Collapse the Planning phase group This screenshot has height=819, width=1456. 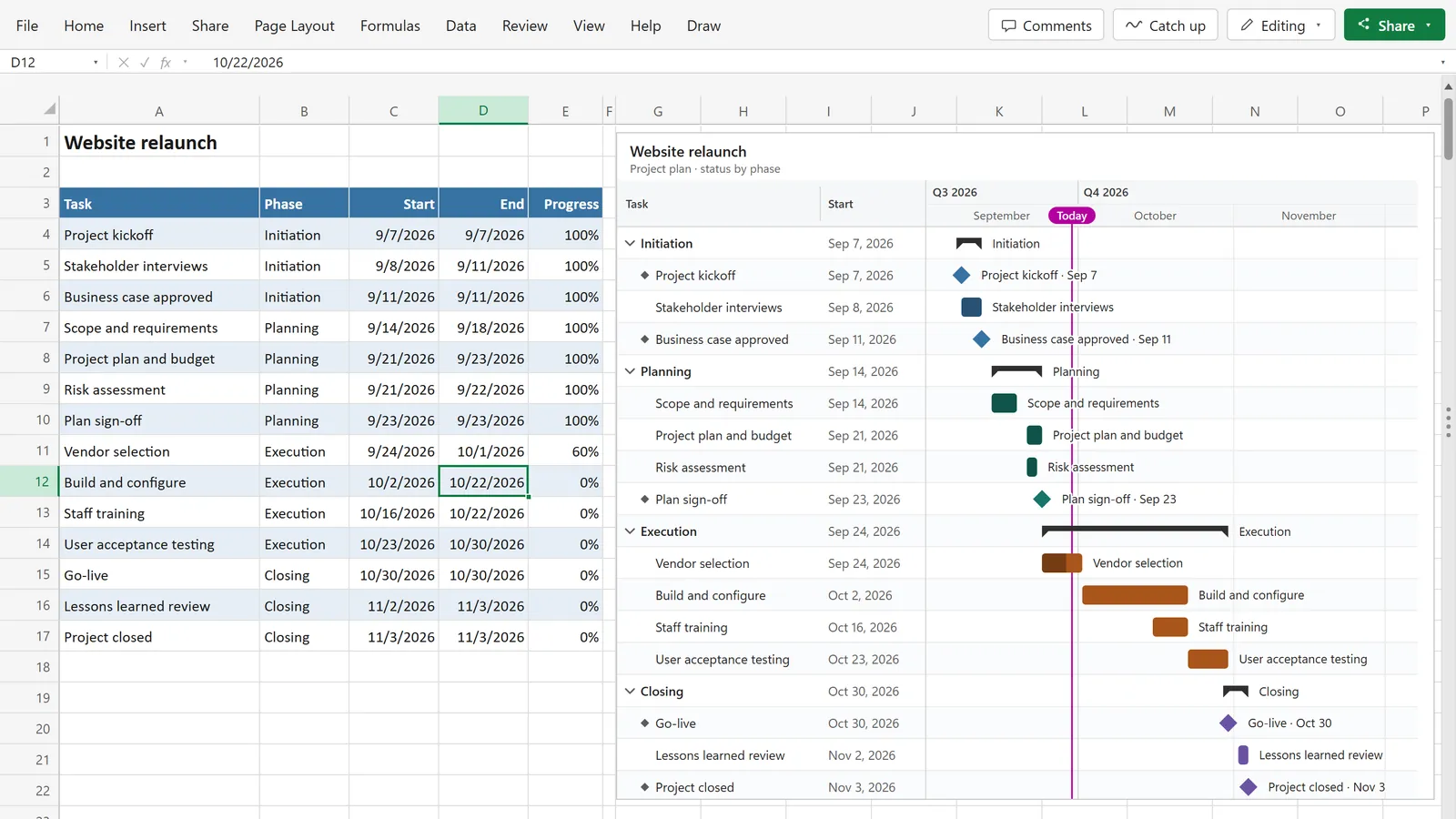630,371
